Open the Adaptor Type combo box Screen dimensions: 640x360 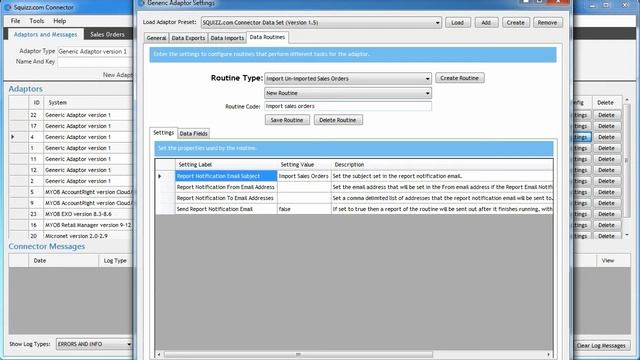click(x=95, y=51)
